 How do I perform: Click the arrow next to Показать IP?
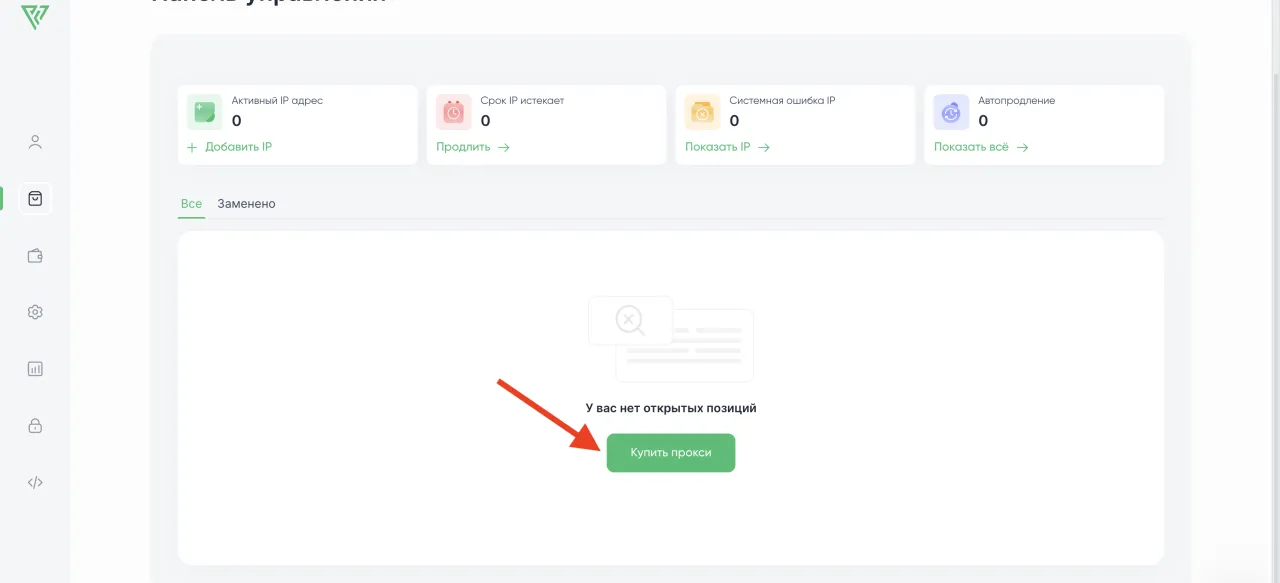(764, 147)
